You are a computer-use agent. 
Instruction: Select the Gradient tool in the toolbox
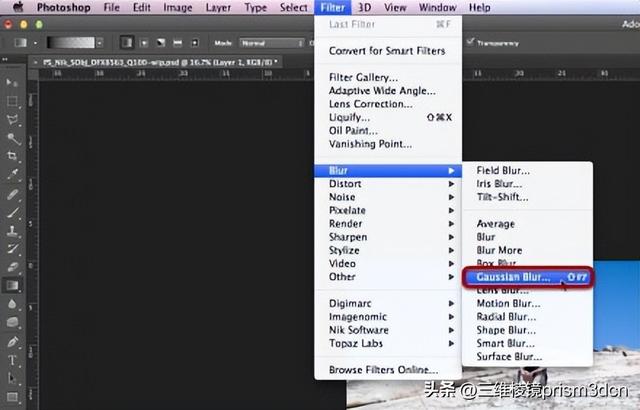click(12, 286)
